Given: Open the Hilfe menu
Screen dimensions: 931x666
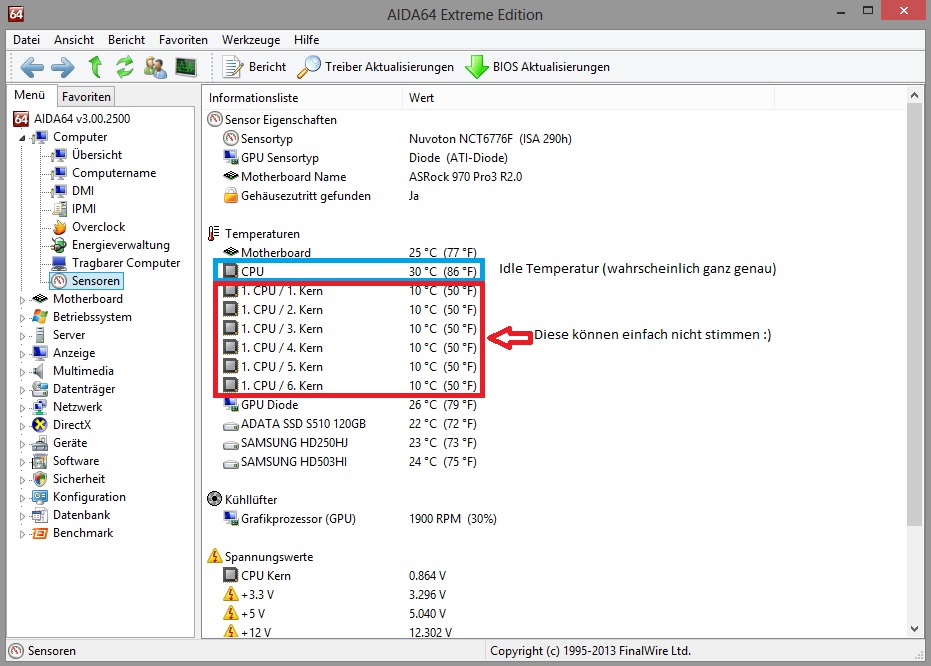Looking at the screenshot, I should click(x=306, y=40).
